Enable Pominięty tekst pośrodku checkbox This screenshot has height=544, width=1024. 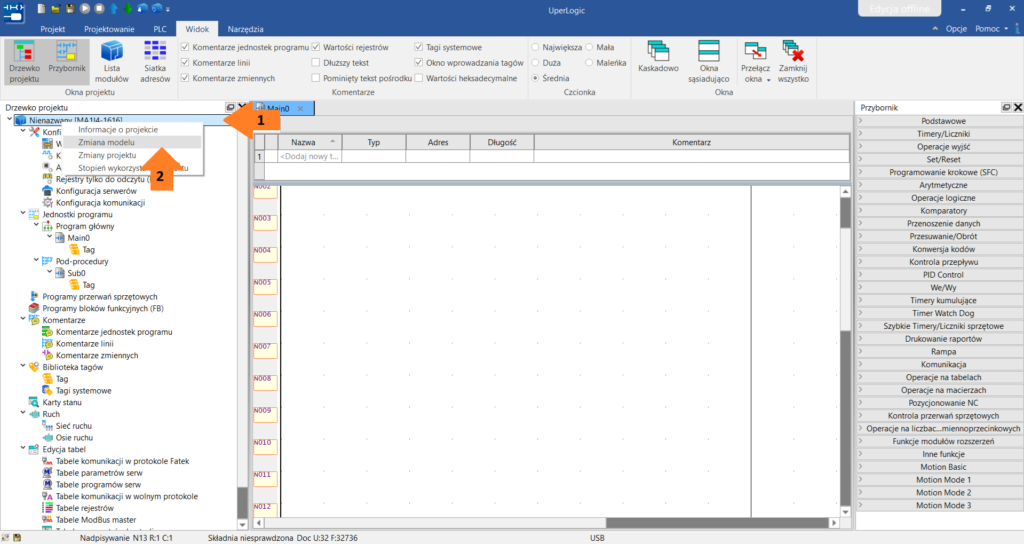pyautogui.click(x=315, y=78)
